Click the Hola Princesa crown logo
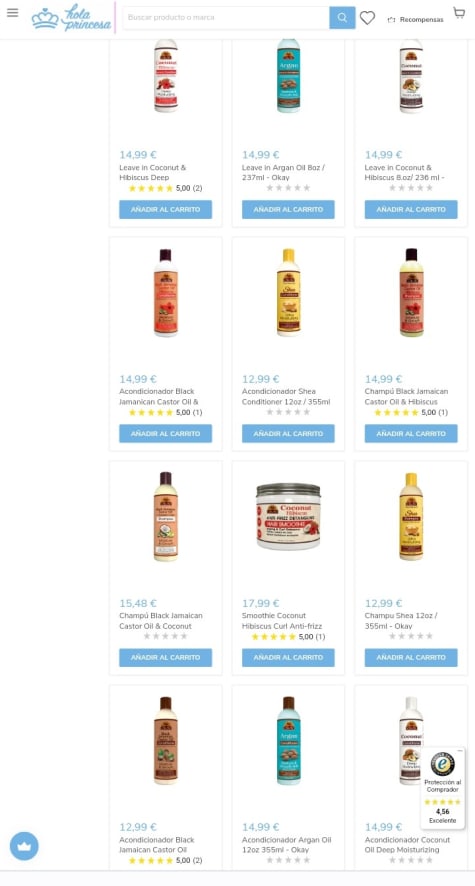 71,18
